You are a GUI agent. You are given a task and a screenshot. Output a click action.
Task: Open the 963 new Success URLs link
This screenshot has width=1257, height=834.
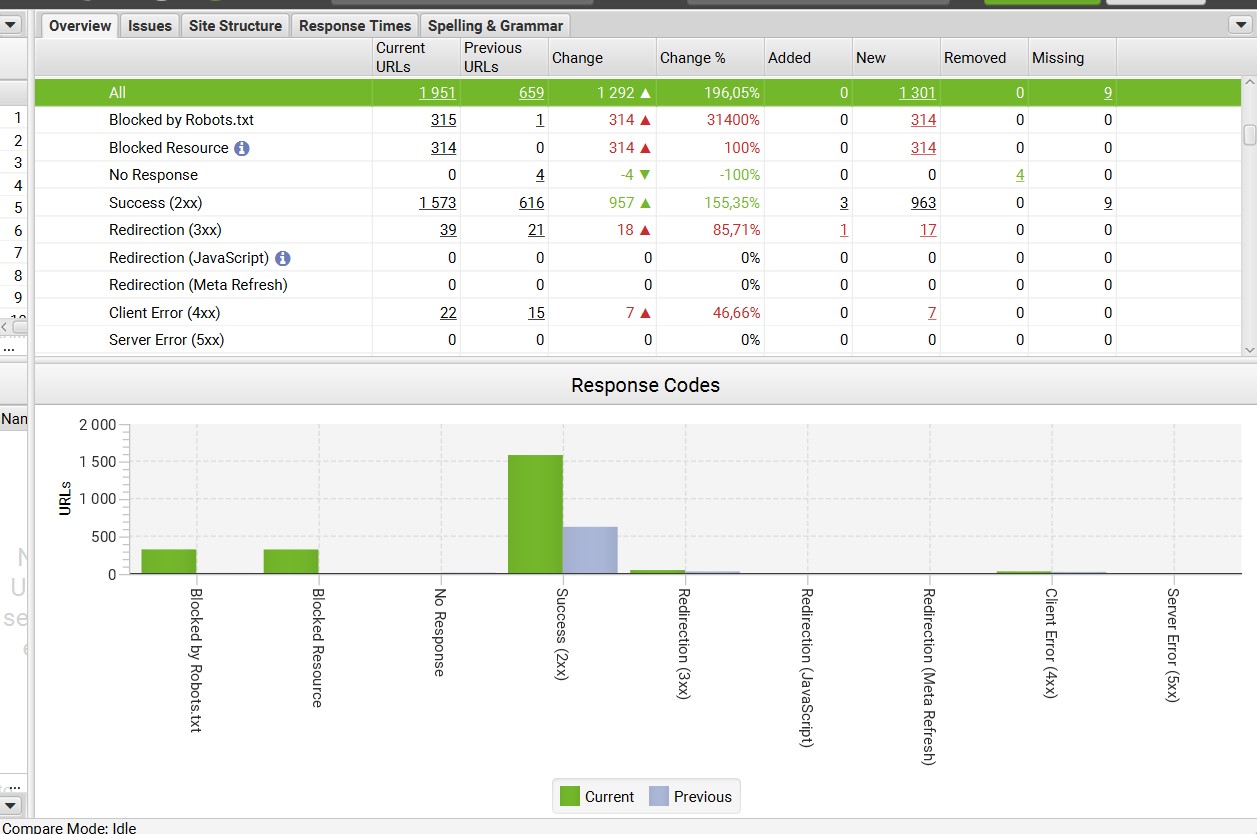[x=923, y=203]
